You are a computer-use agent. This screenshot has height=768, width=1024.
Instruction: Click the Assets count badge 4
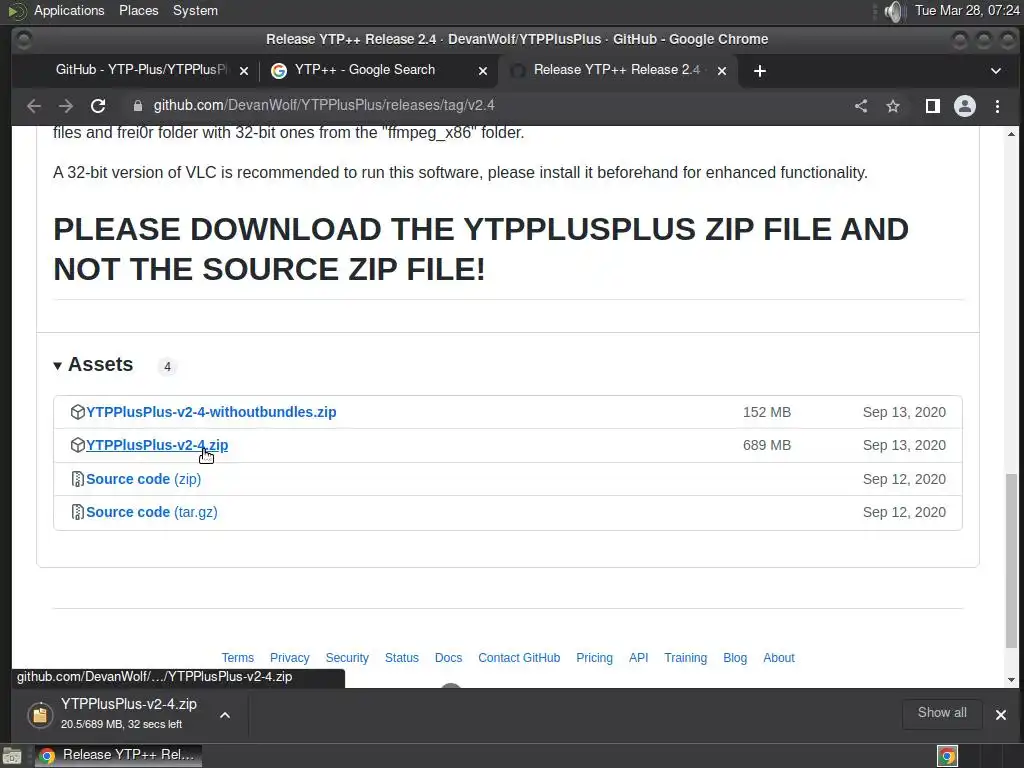click(x=167, y=366)
